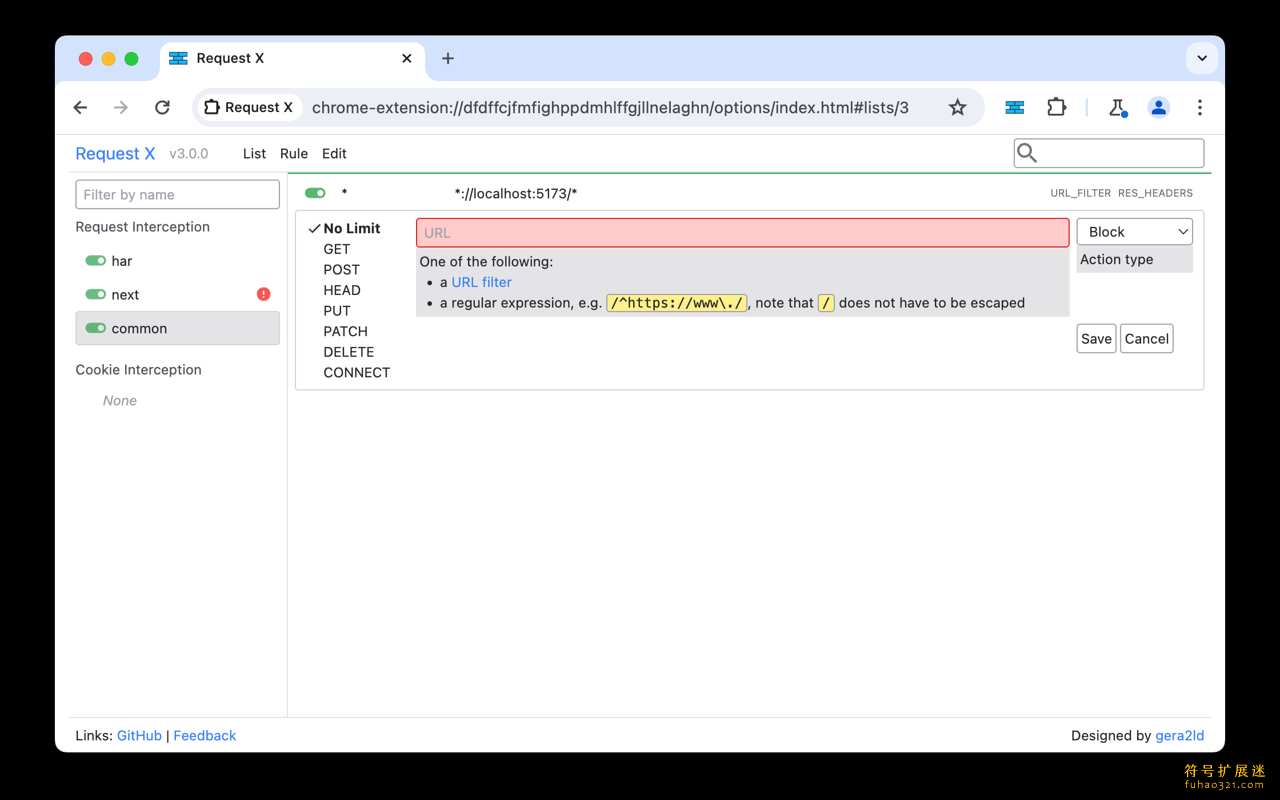Click the Cookie Interception heading
1280x800 pixels.
click(138, 369)
